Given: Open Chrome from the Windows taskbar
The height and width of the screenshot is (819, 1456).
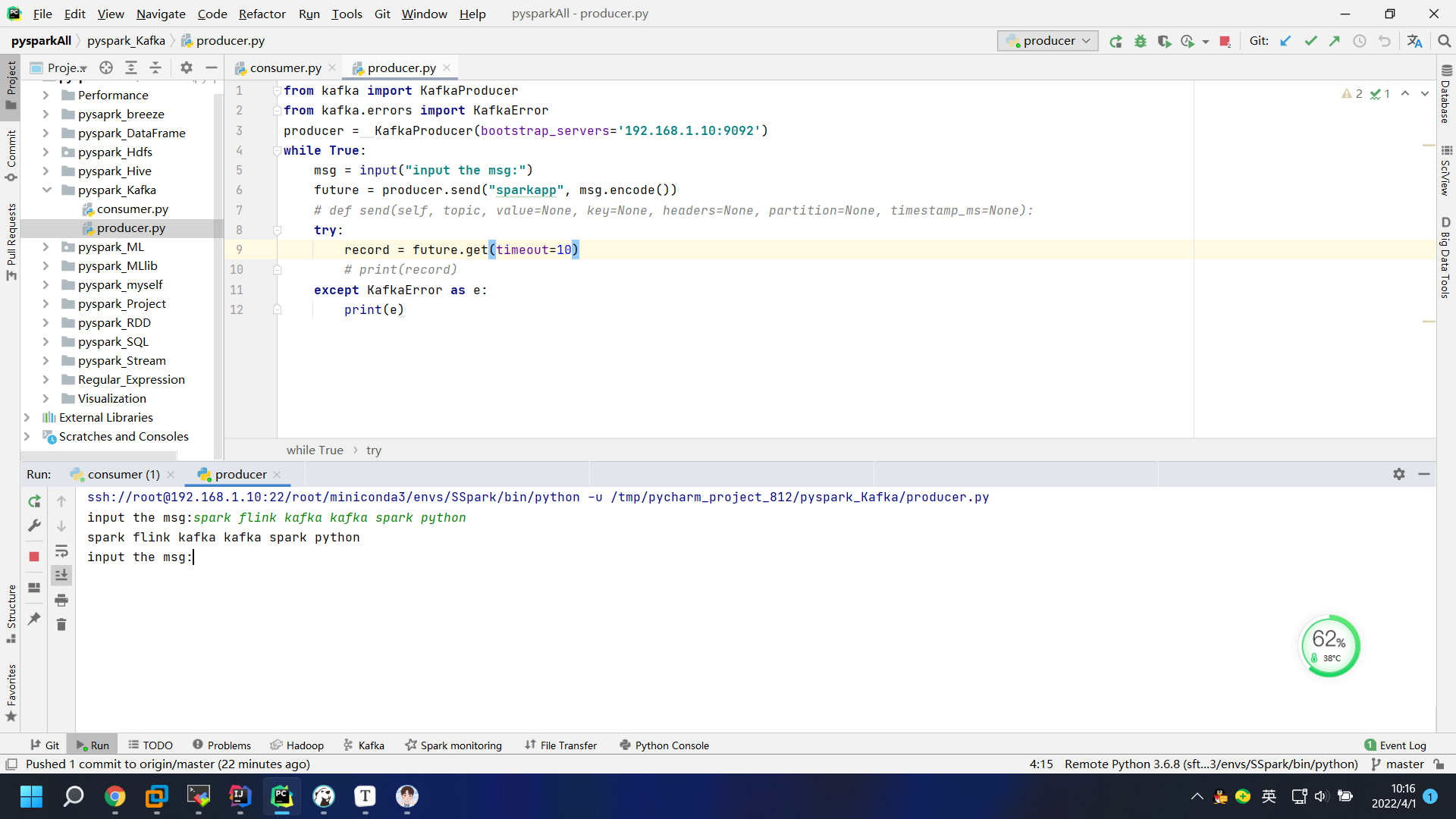Looking at the screenshot, I should [115, 796].
